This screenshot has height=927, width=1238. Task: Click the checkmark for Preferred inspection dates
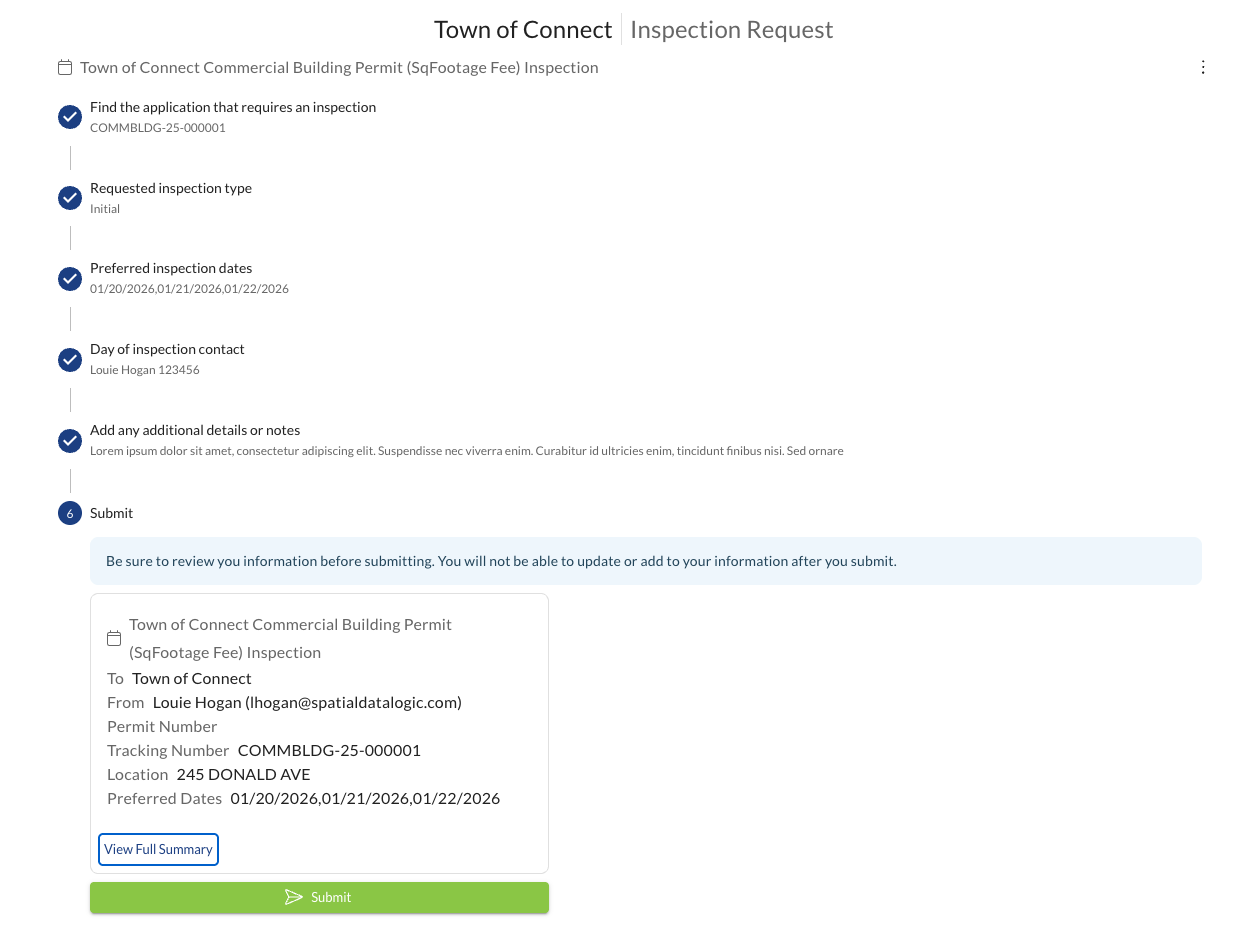[x=70, y=279]
